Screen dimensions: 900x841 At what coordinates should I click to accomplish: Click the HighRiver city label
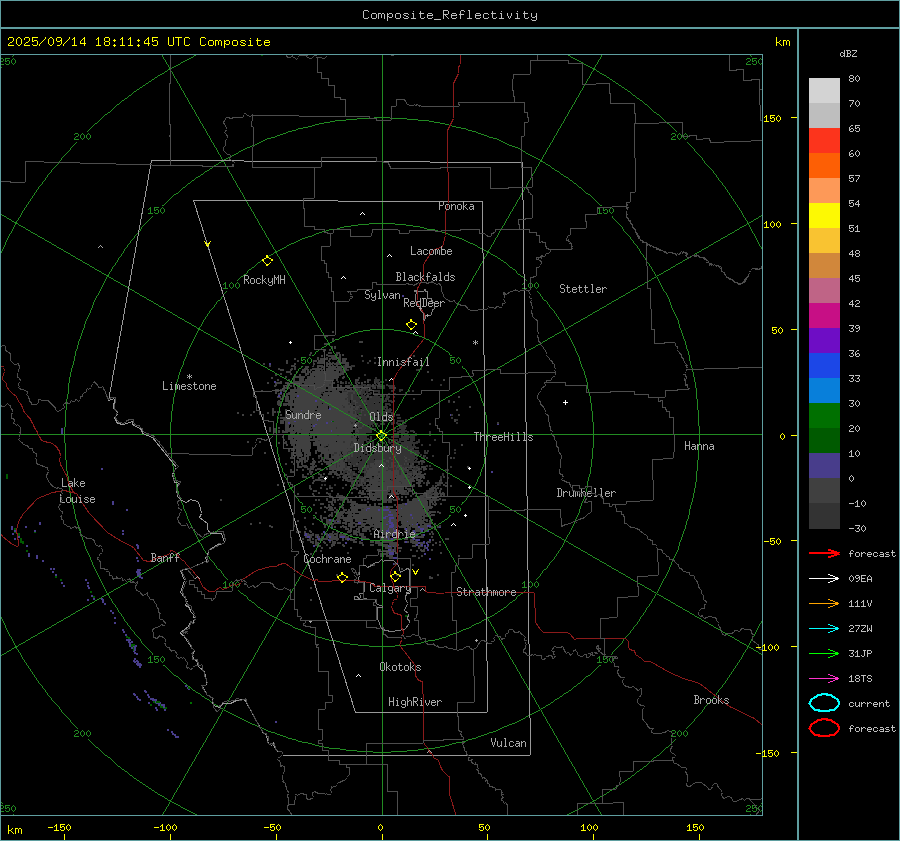[x=415, y=702]
